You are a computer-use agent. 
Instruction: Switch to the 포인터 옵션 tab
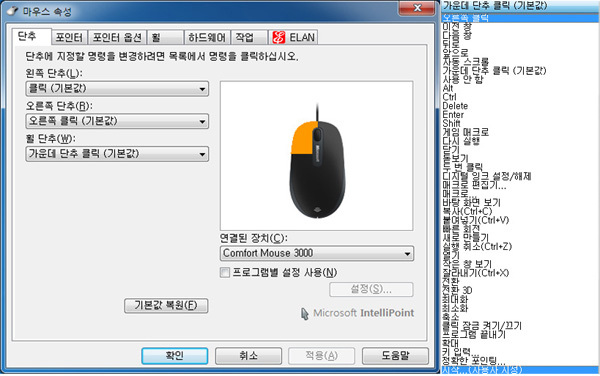click(117, 37)
